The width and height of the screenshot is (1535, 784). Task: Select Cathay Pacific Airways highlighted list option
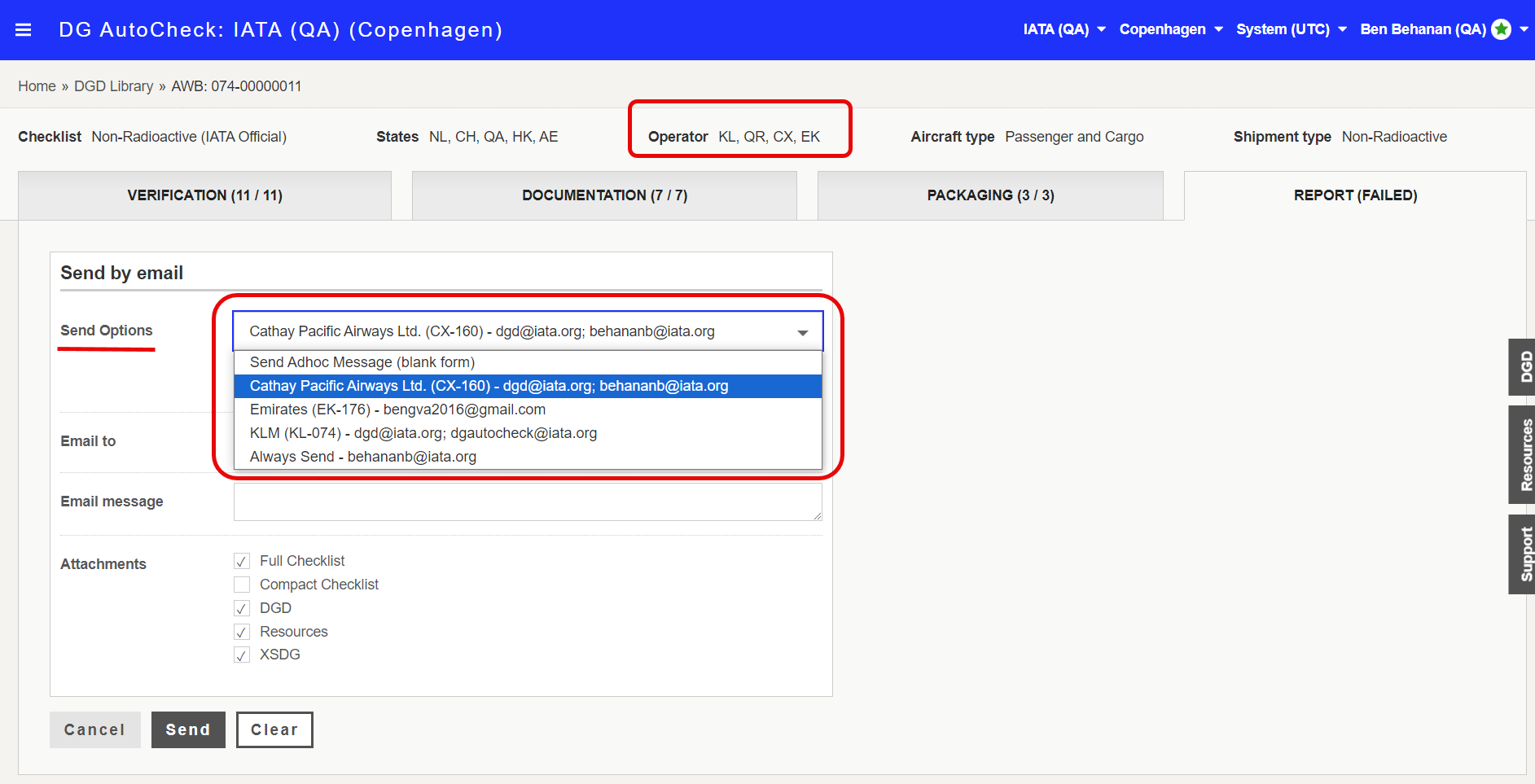coord(528,386)
